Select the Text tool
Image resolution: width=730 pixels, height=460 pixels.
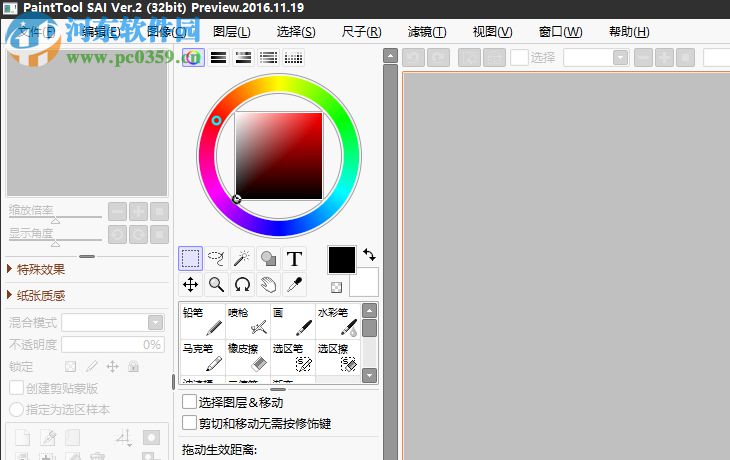294,258
